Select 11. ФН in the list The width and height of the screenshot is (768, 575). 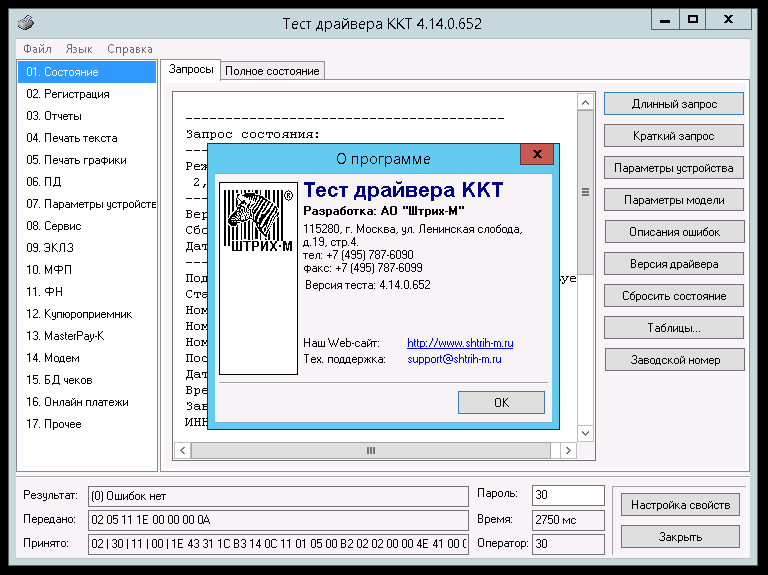(87, 292)
